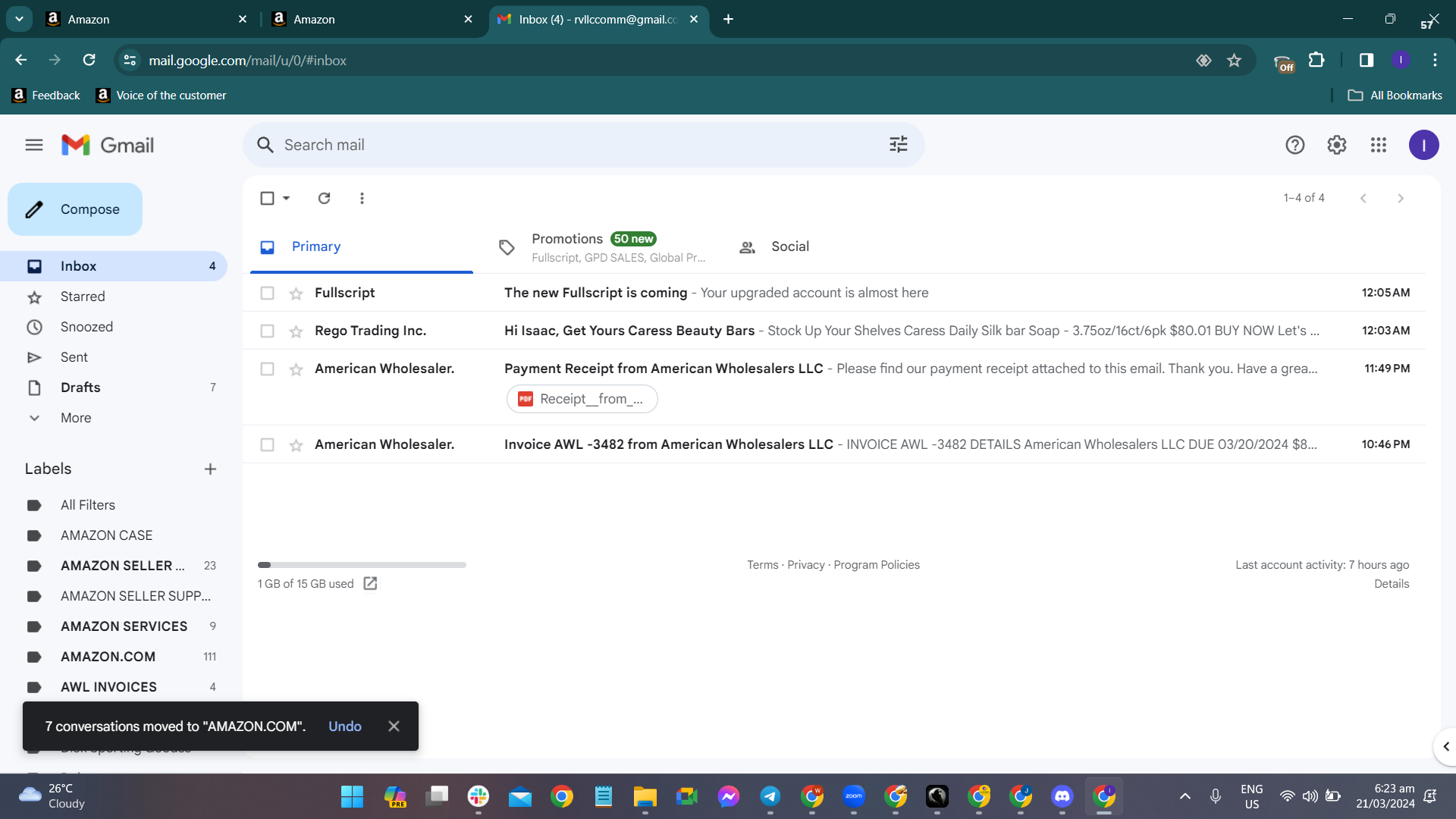The height and width of the screenshot is (819, 1456).
Task: Open Gmail main menu hamburger icon
Action: tap(34, 145)
